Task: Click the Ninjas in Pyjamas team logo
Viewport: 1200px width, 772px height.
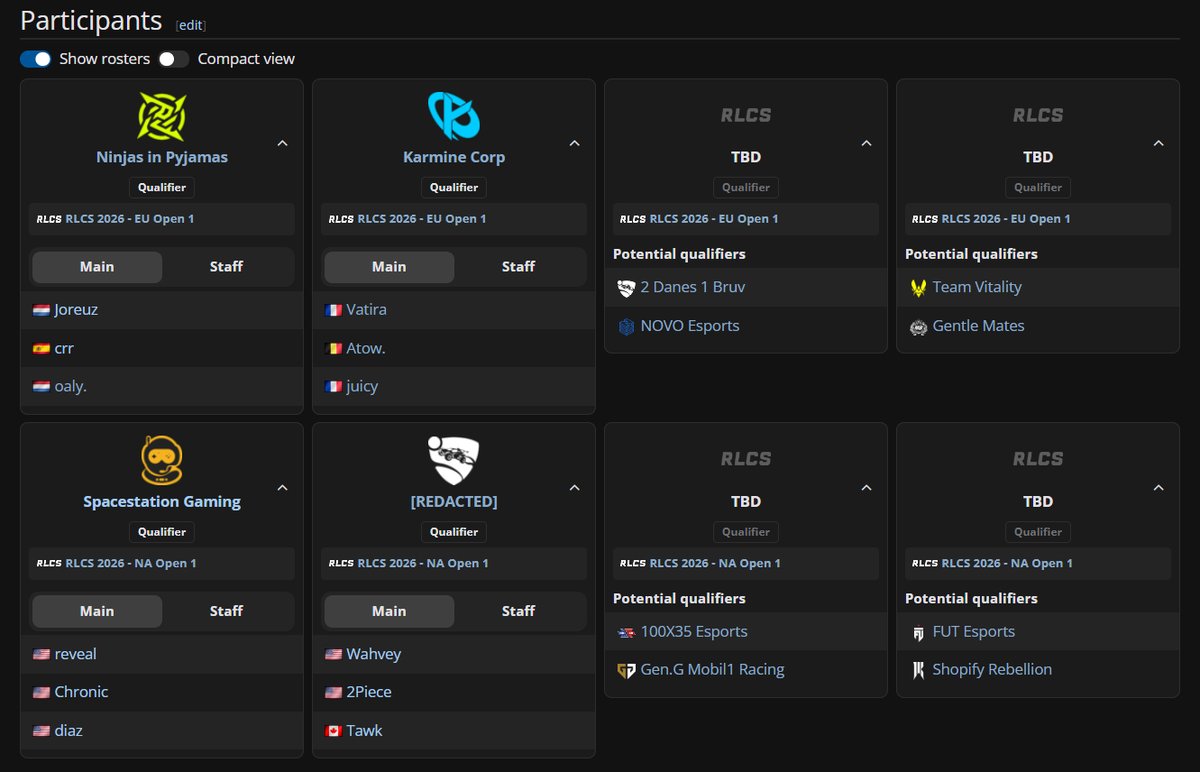Action: pos(162,115)
